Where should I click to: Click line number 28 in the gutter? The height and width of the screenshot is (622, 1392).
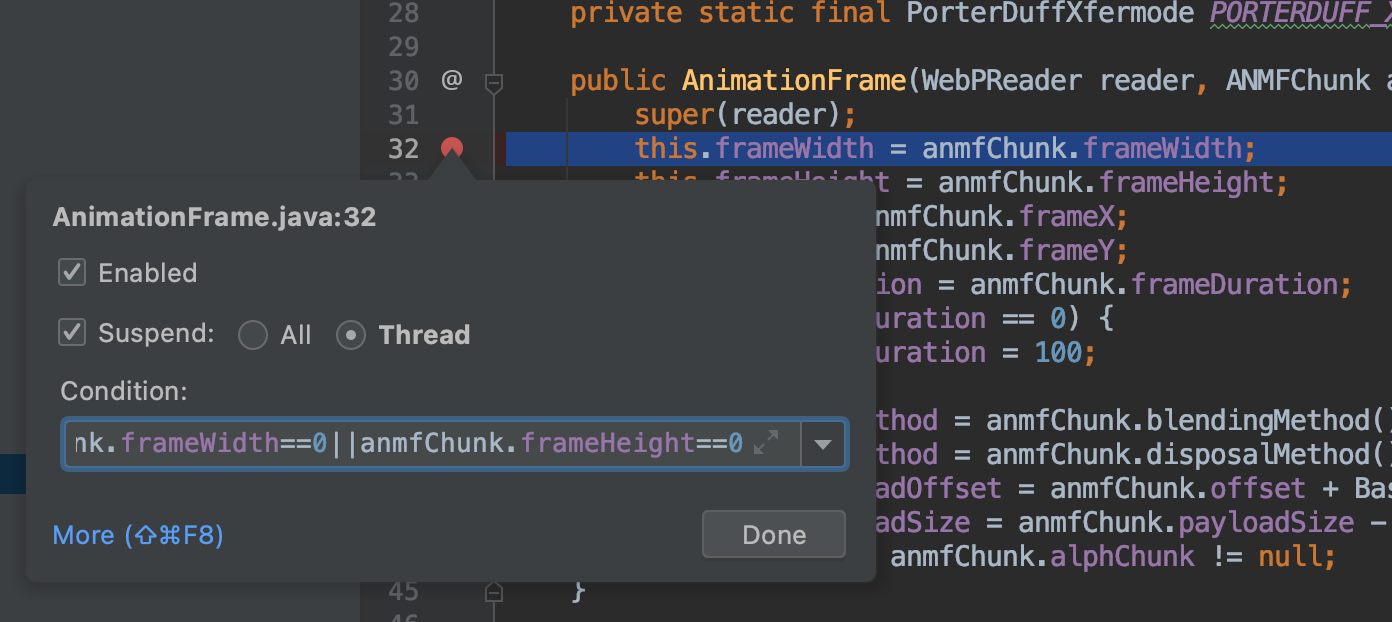coord(403,13)
